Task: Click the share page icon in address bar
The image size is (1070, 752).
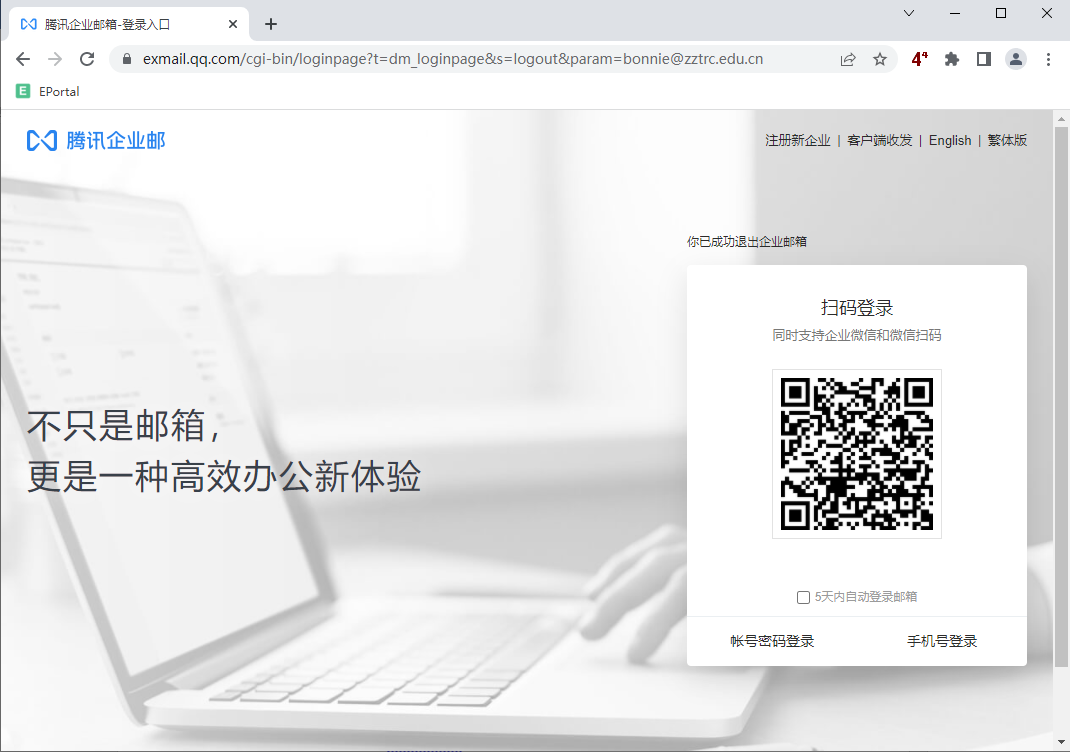Action: [x=848, y=59]
